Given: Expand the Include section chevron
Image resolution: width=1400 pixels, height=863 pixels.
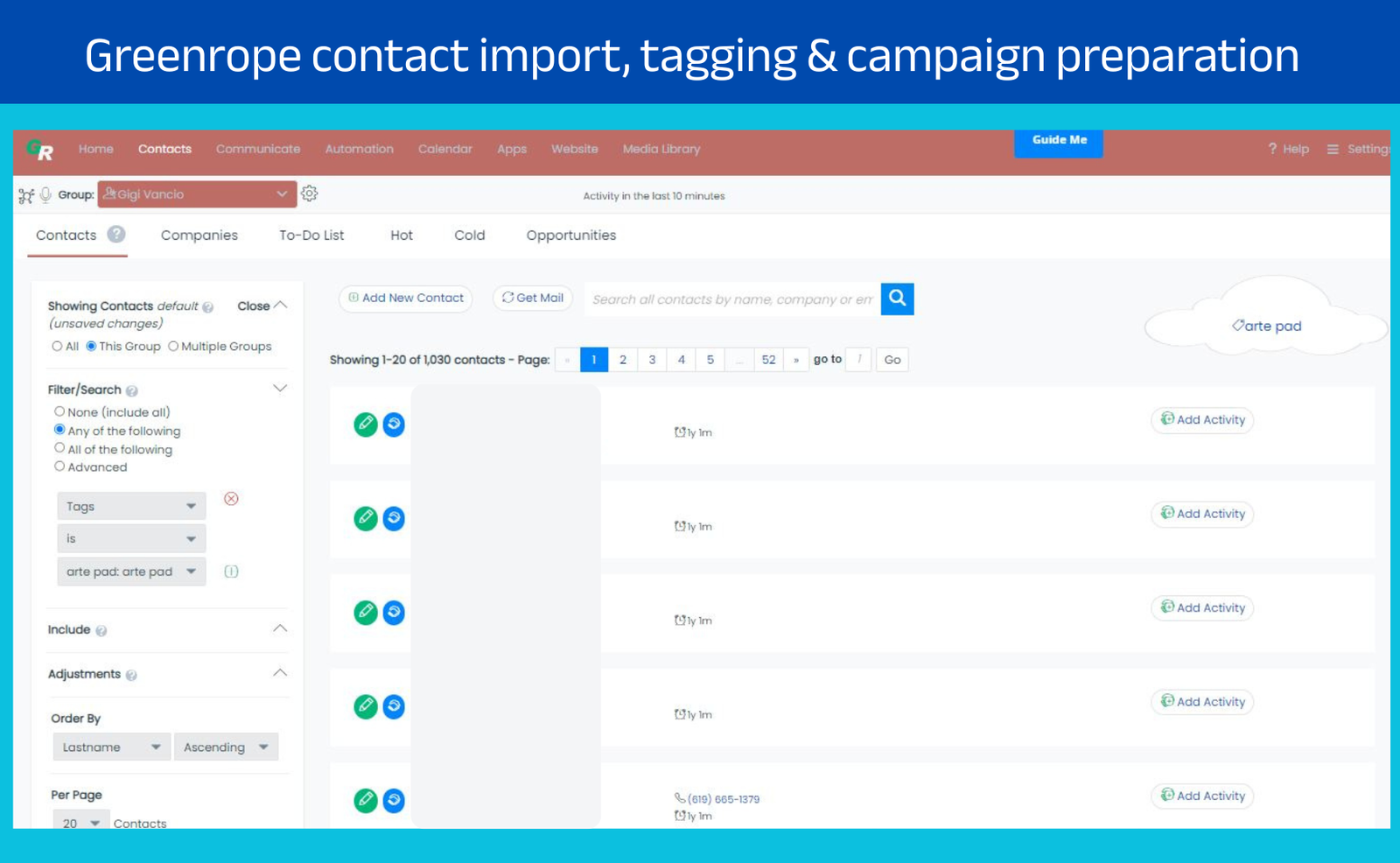Looking at the screenshot, I should 280,628.
